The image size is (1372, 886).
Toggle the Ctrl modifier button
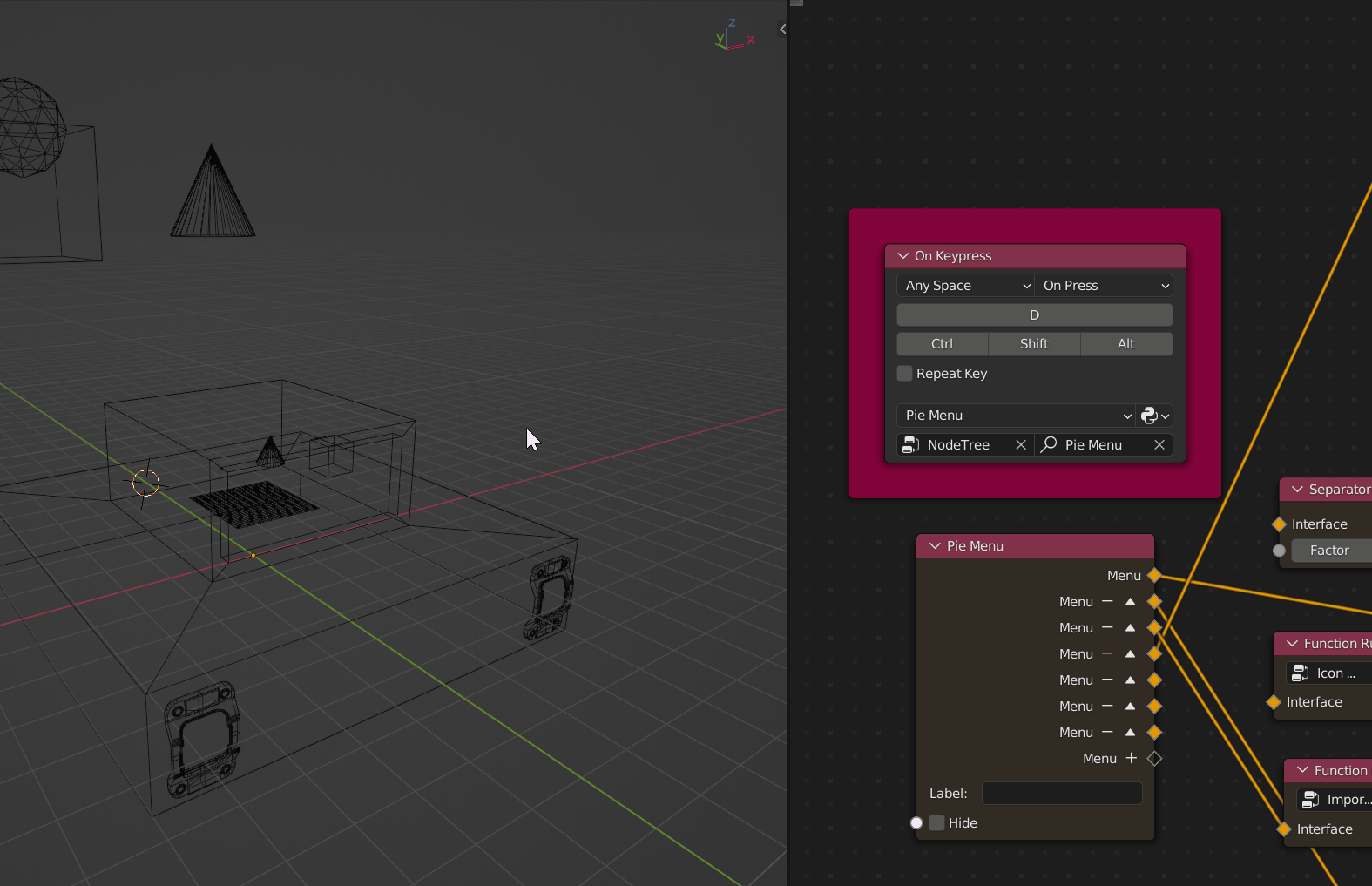[942, 344]
